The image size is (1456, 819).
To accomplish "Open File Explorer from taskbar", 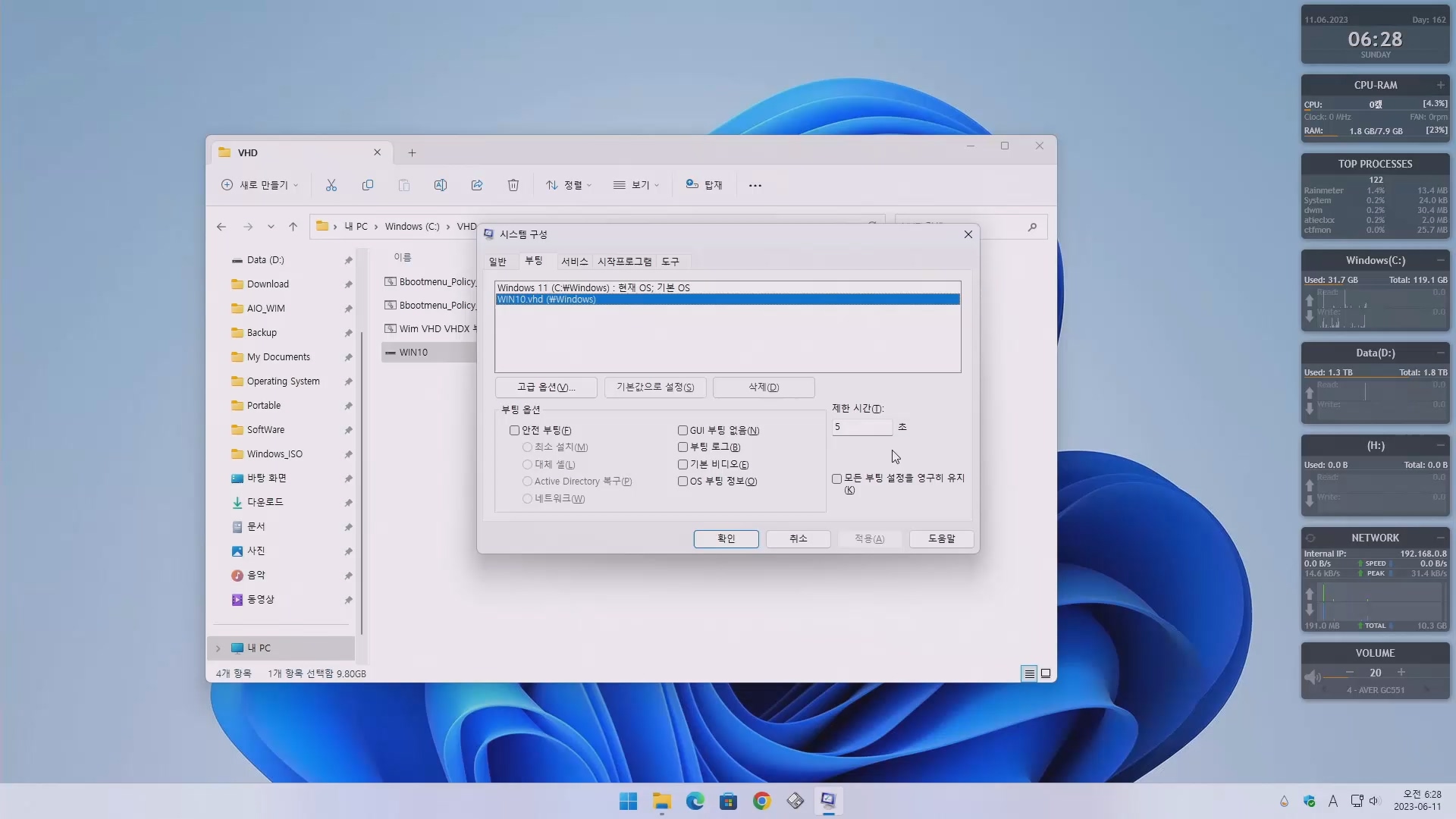I will [x=662, y=801].
